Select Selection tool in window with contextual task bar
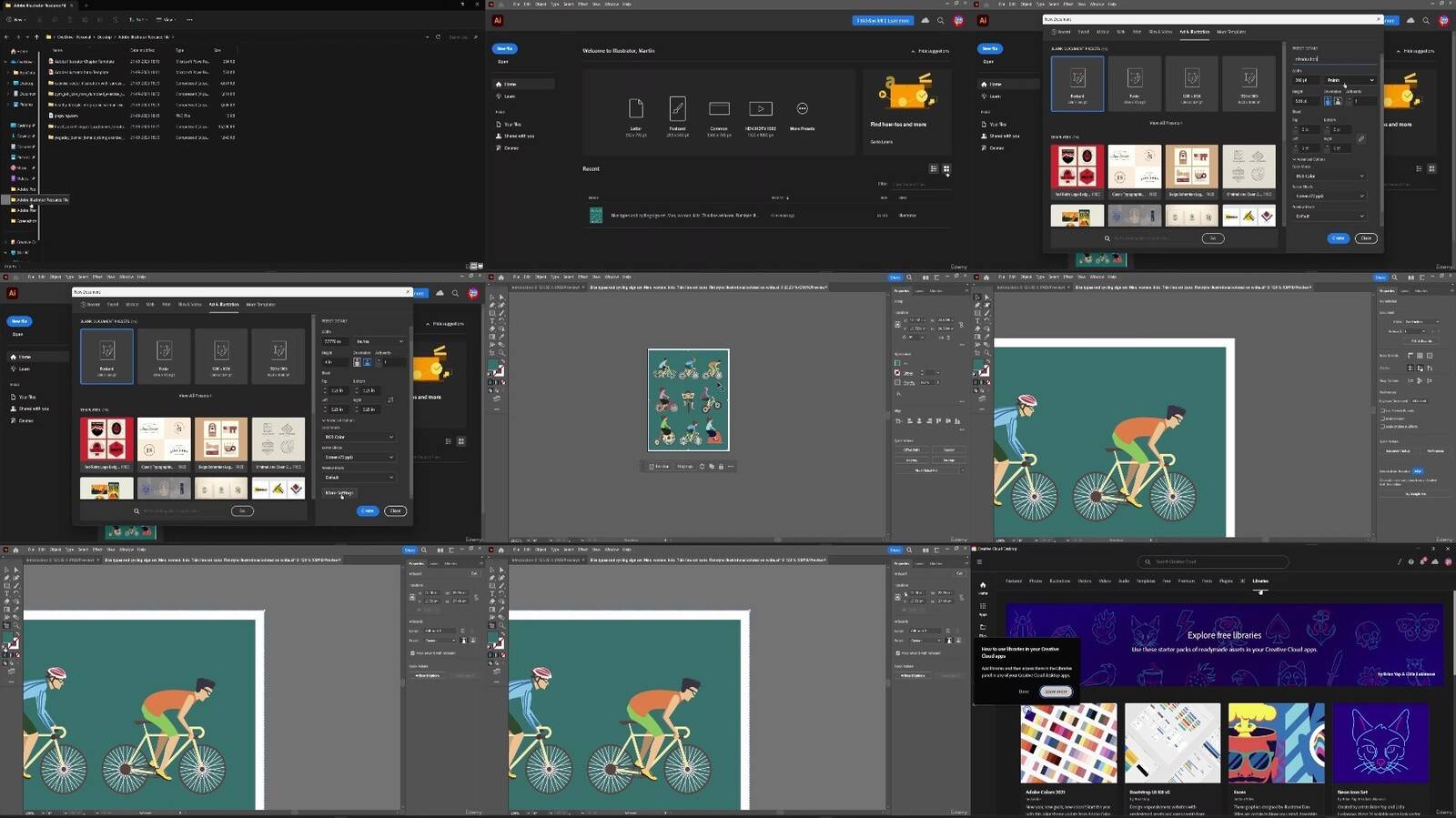This screenshot has width=1456, height=818. [492, 298]
